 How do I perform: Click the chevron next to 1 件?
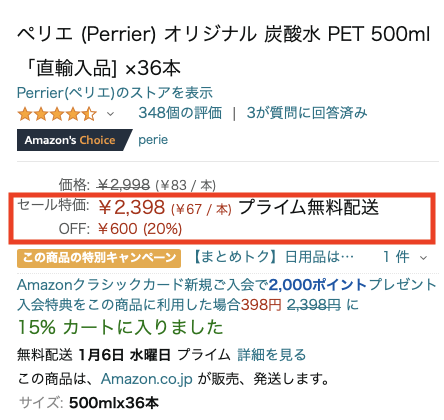point(423,258)
